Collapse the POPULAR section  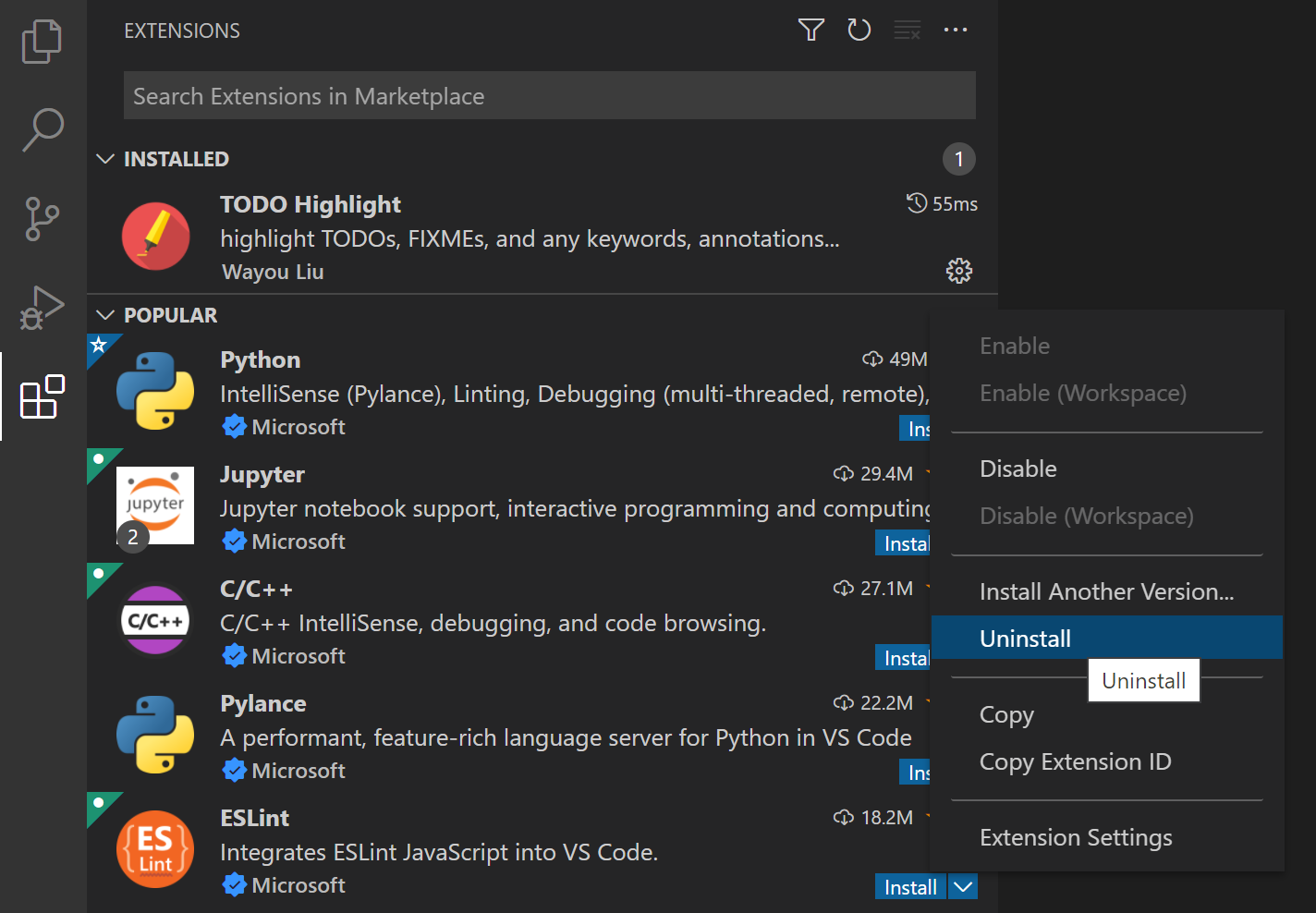coord(105,314)
